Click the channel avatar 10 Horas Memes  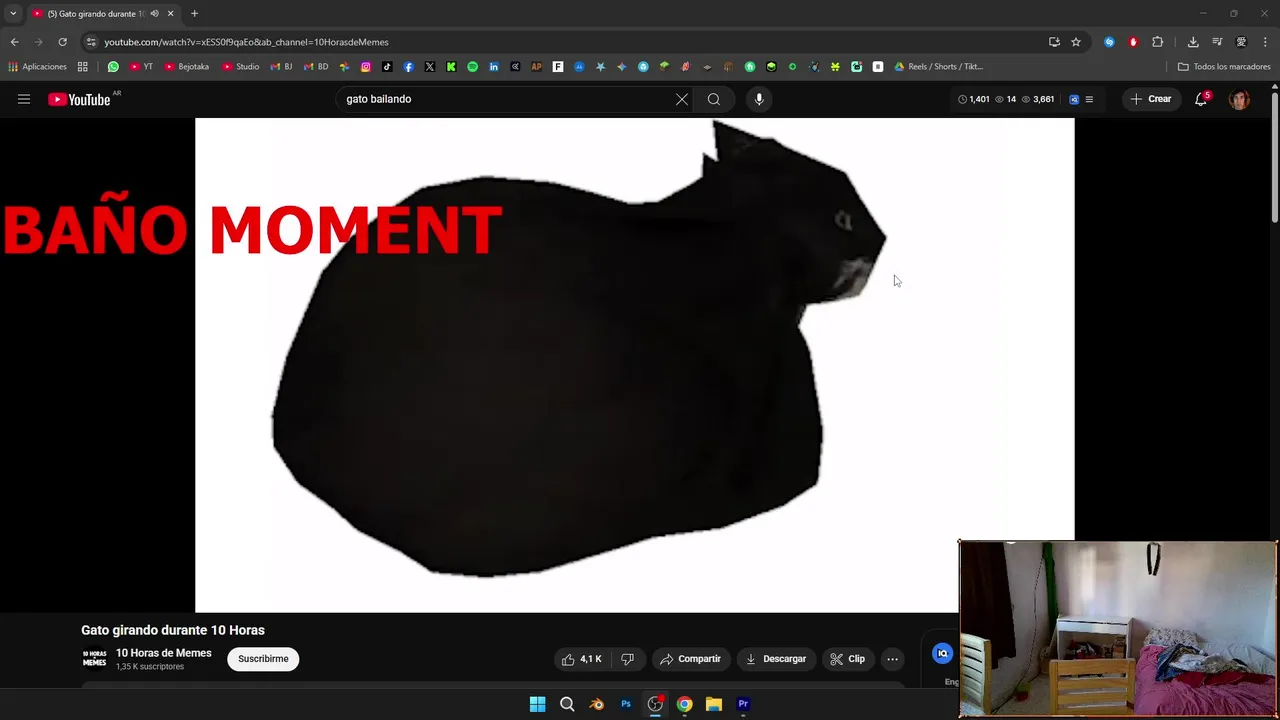click(x=94, y=658)
